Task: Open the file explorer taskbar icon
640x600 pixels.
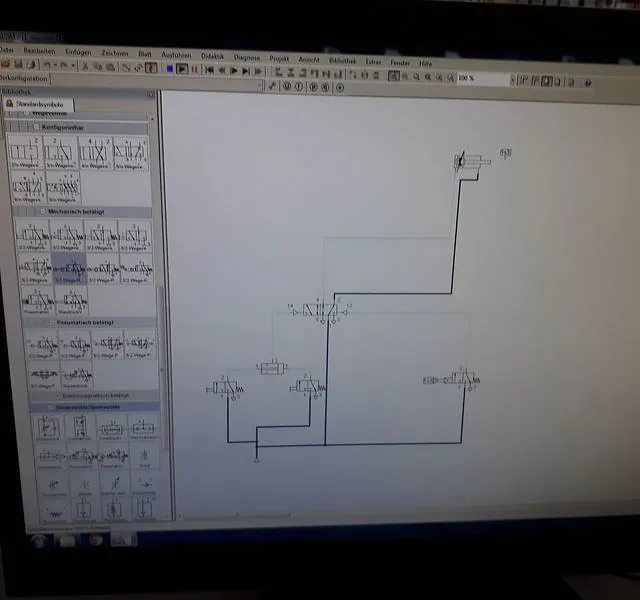Action: pyautogui.click(x=67, y=541)
